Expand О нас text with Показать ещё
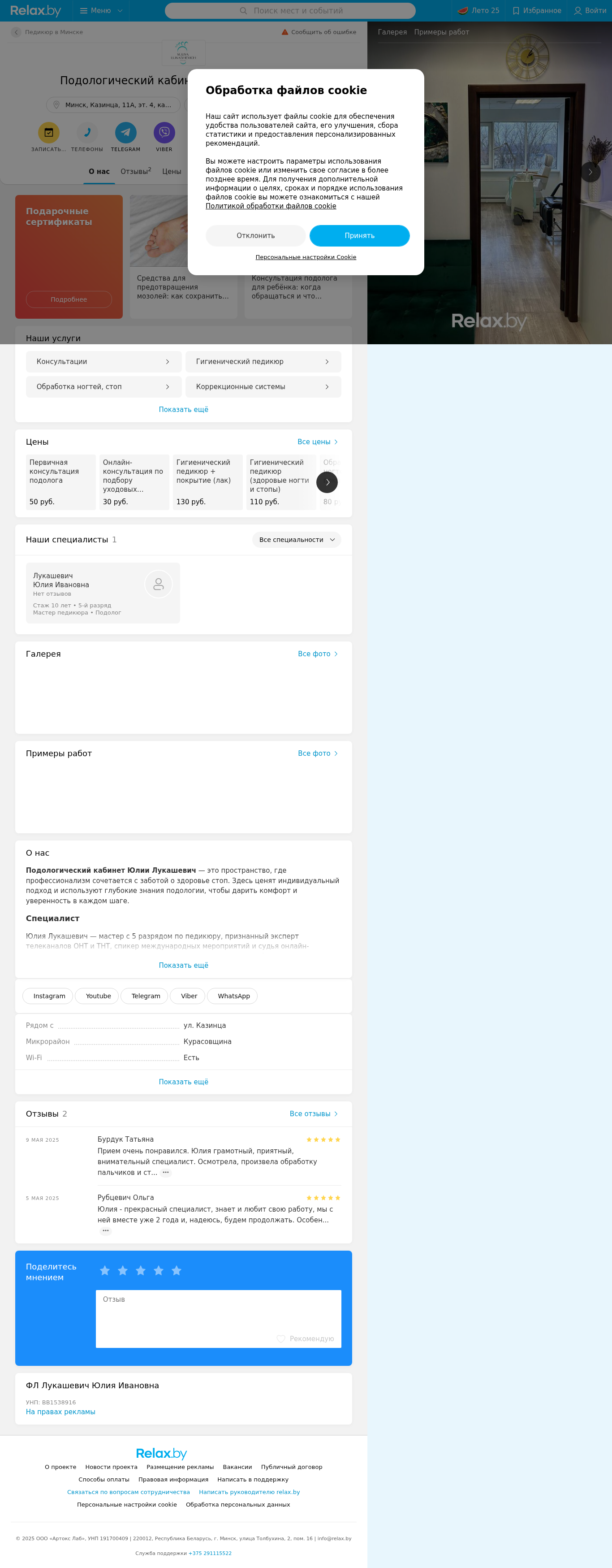Screen dimensions: 612x1568 184,966
